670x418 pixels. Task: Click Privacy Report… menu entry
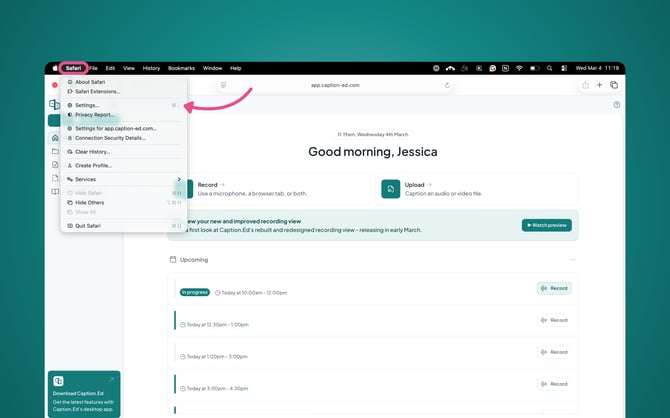point(94,114)
